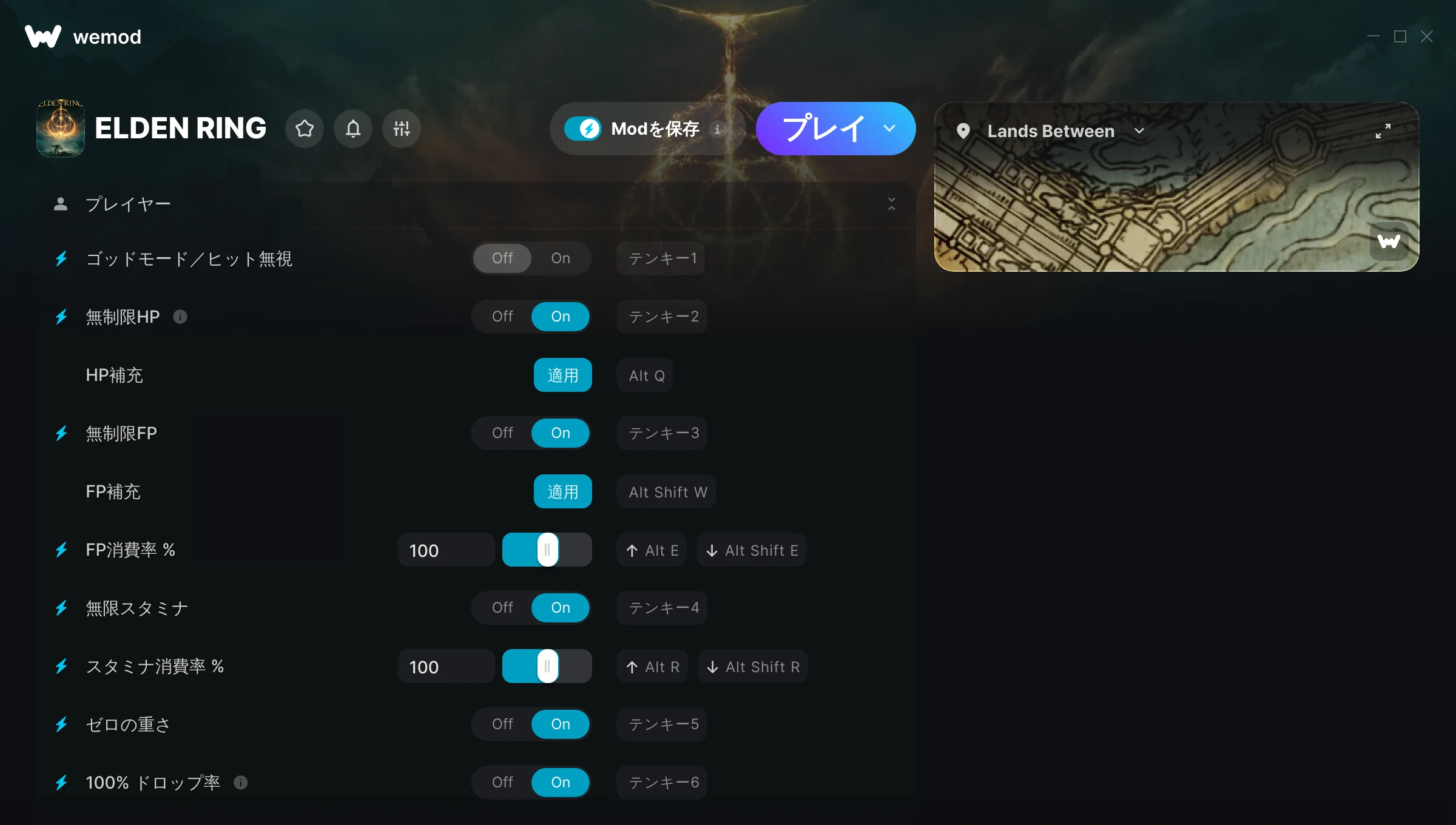
Task: Open the mod settings sliders icon
Action: [402, 129]
